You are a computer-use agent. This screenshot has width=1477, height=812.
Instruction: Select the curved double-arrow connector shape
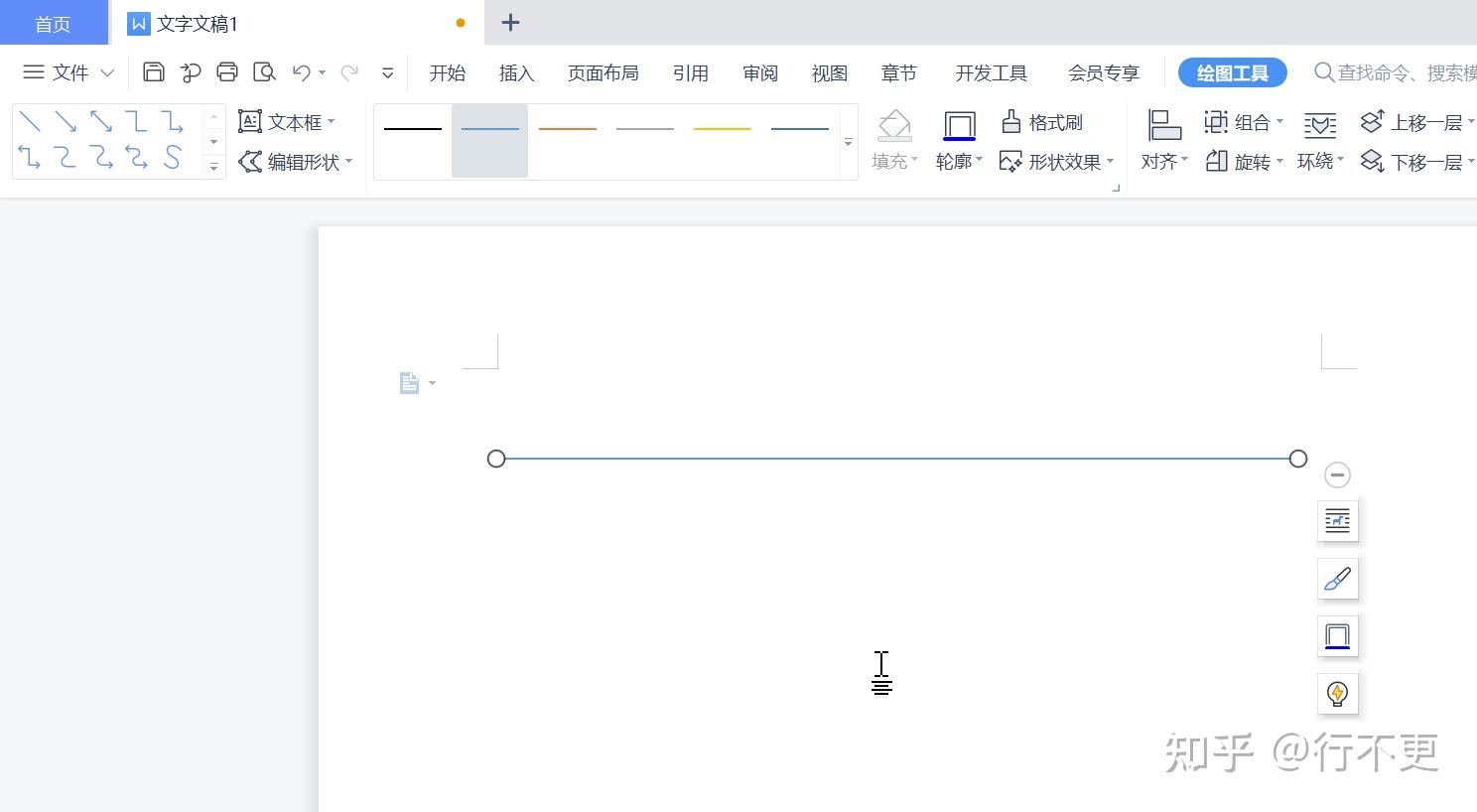point(137,157)
